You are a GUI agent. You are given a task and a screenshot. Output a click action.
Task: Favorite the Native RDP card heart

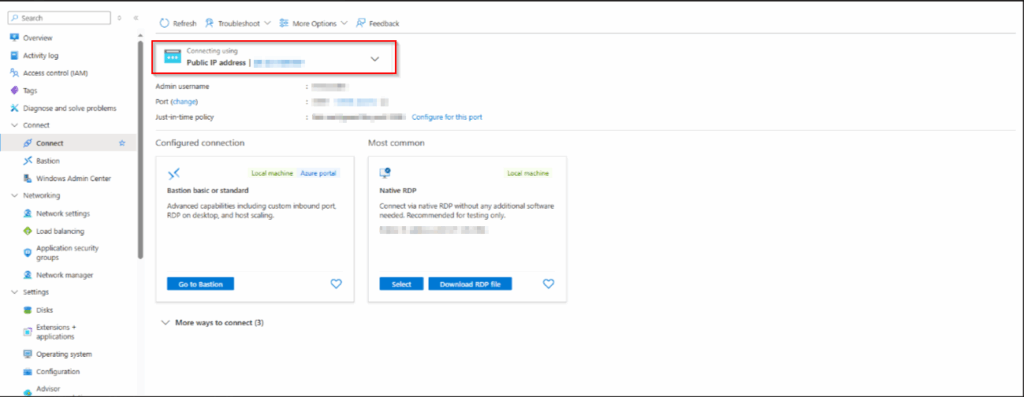[549, 283]
